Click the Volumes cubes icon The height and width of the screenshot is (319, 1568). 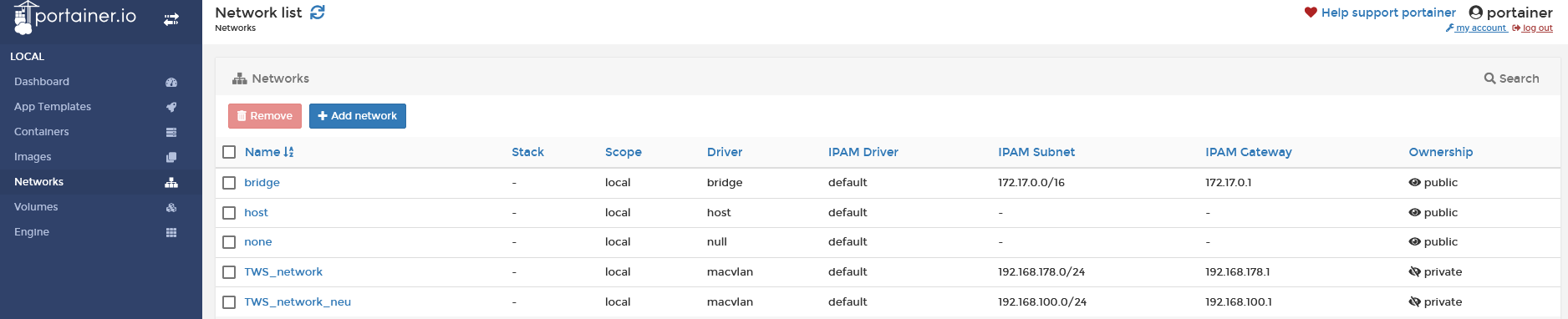(171, 207)
